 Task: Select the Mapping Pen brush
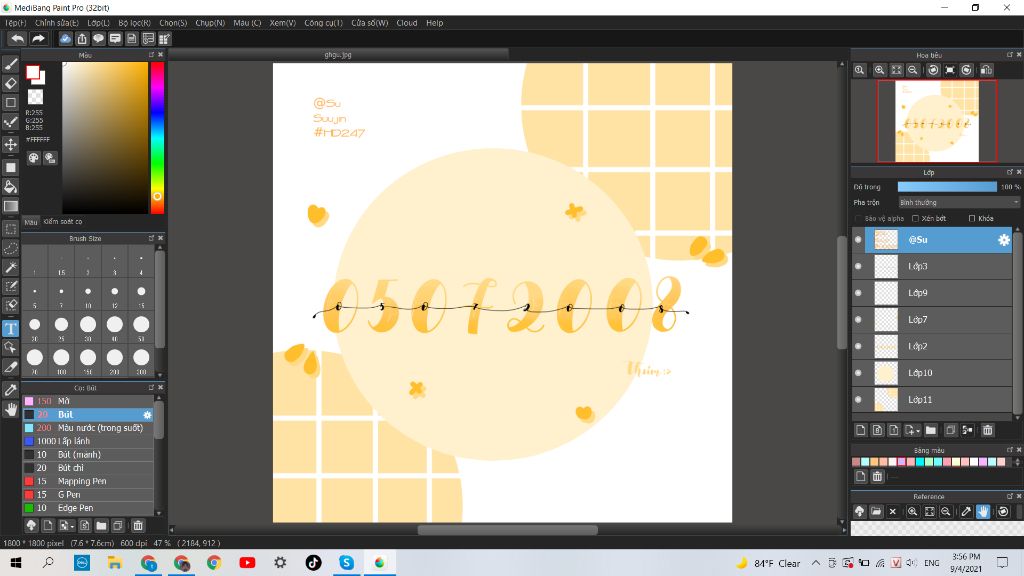coord(88,481)
